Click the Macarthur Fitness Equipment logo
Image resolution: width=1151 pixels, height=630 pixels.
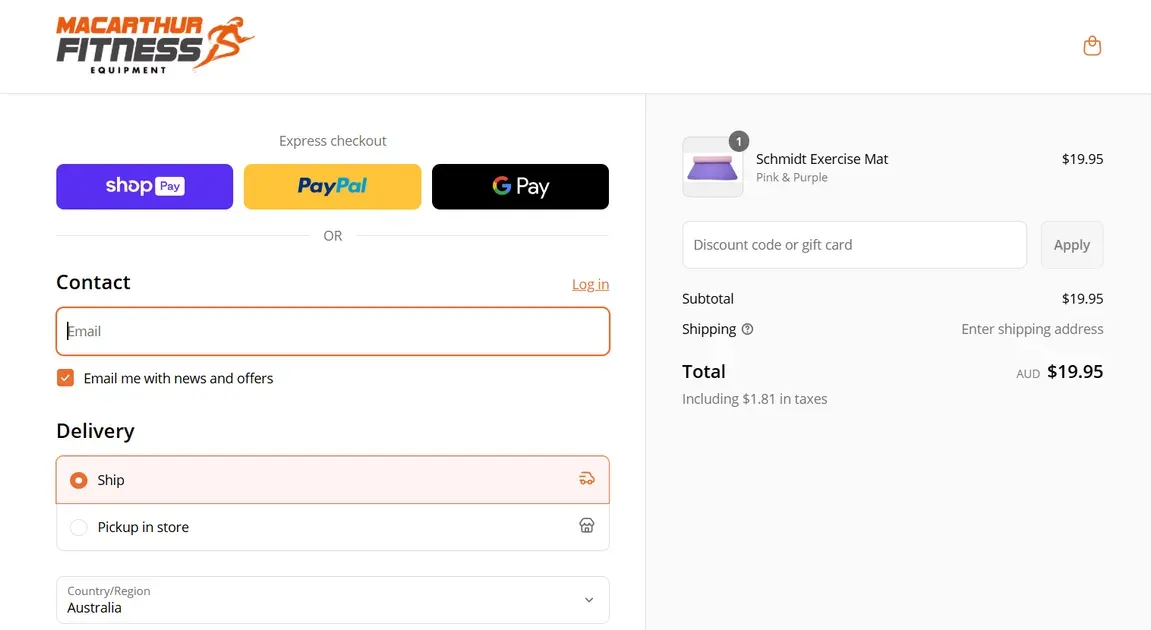point(155,45)
